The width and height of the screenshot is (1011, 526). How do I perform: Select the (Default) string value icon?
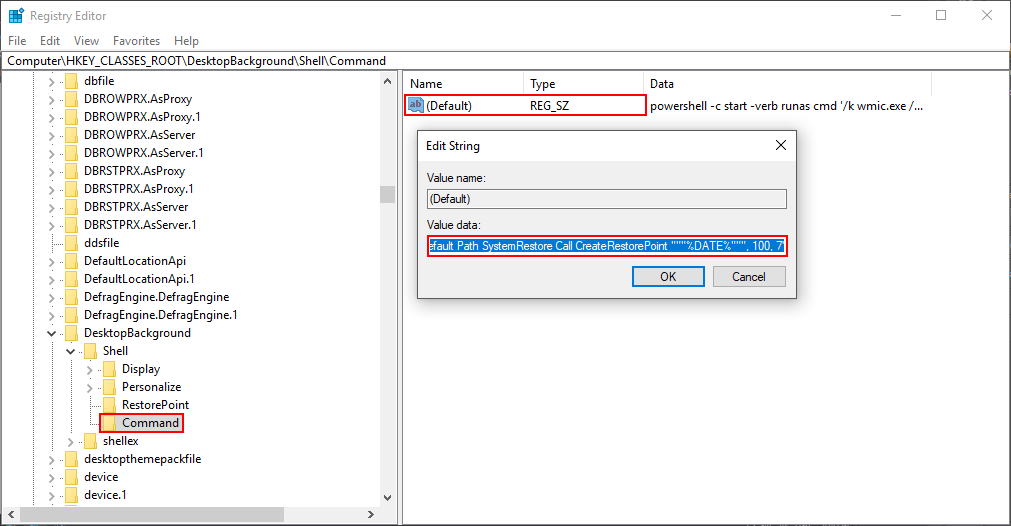tap(416, 105)
